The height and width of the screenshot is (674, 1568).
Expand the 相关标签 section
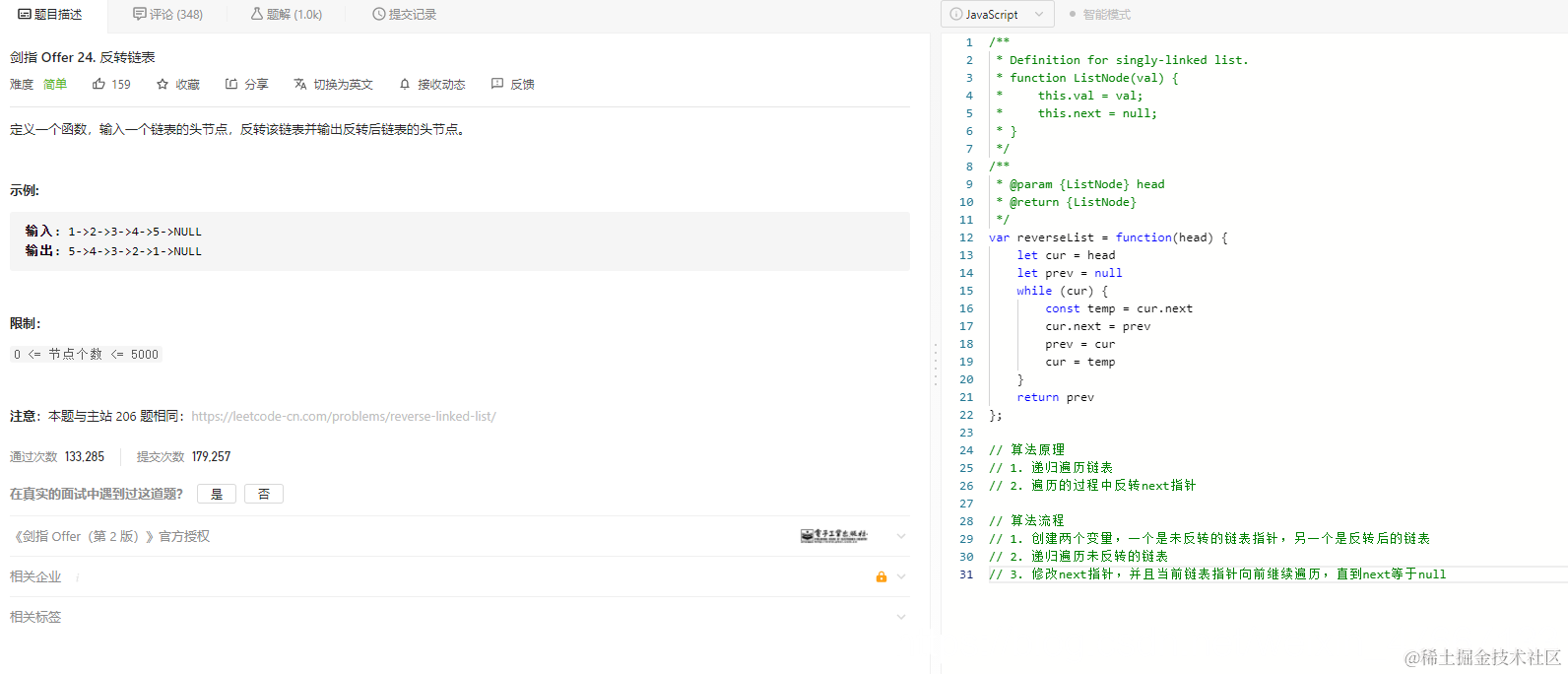(900, 617)
